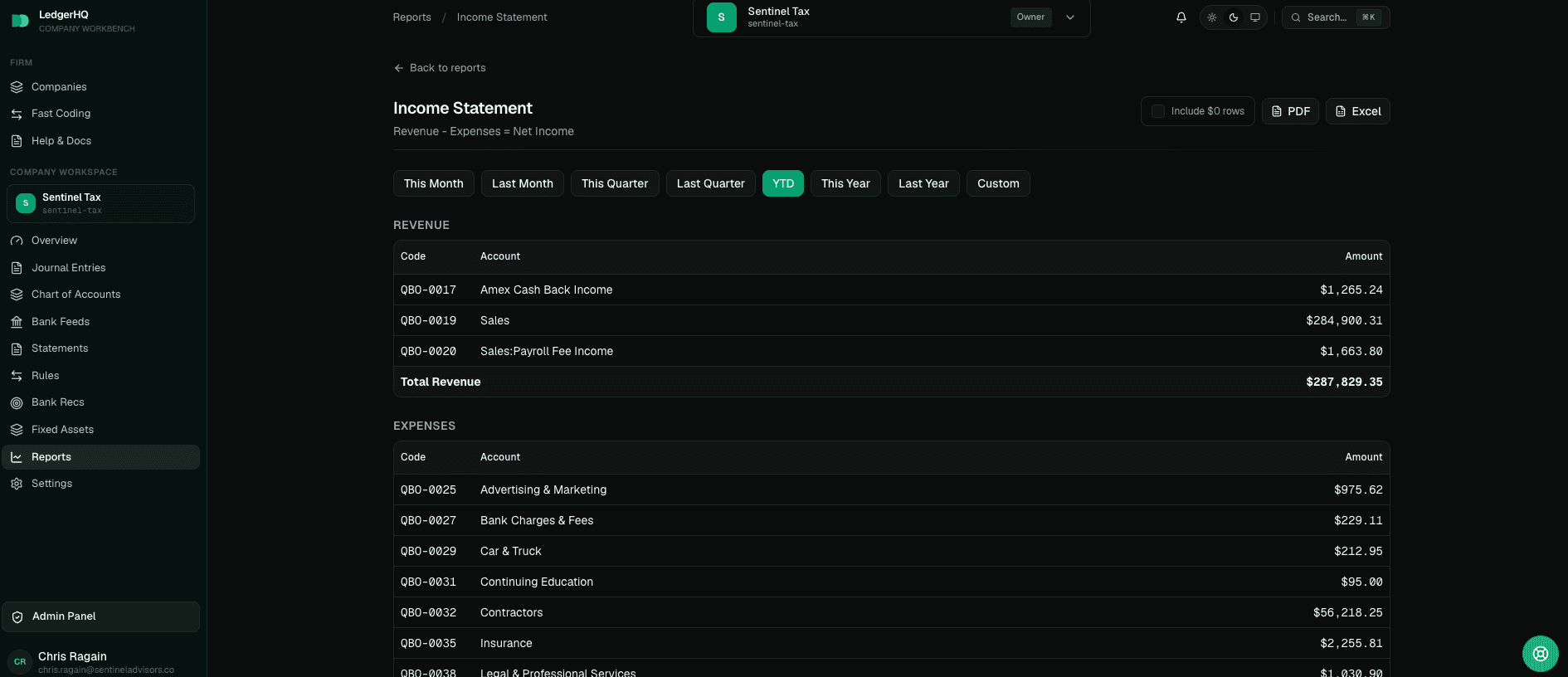
Task: Export the report as PDF
Action: (1290, 111)
